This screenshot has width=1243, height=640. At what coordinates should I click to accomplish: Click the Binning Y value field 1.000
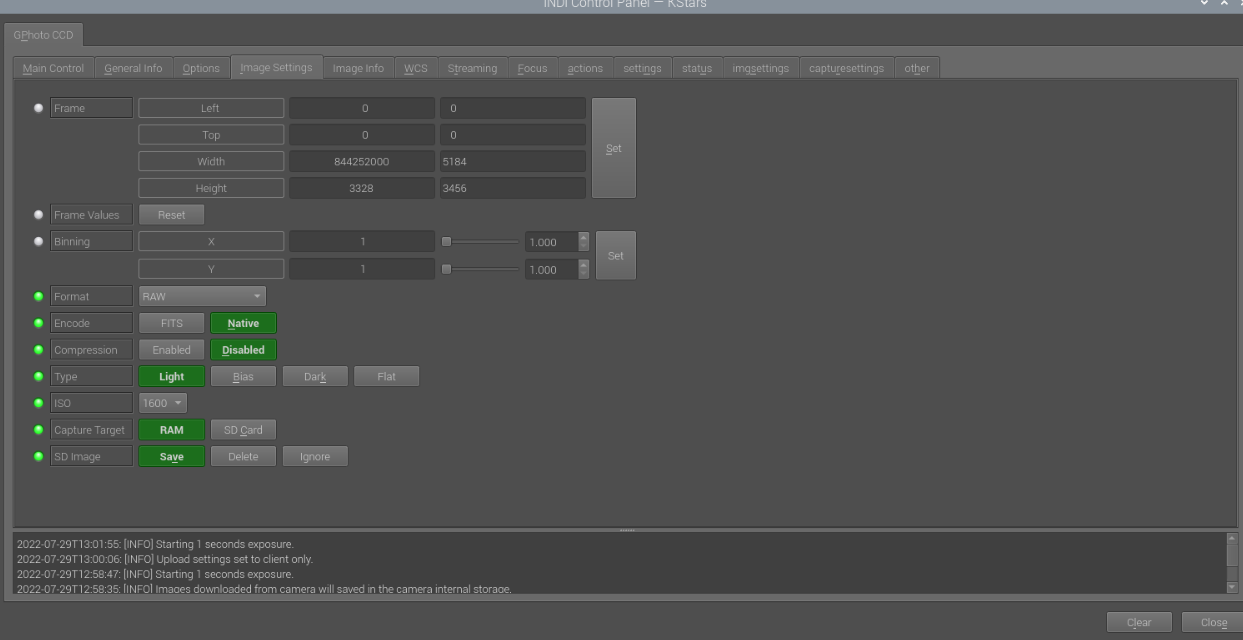point(552,269)
